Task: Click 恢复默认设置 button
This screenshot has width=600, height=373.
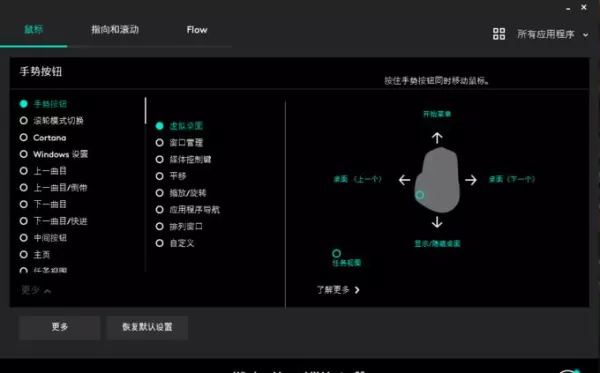Action: click(x=147, y=327)
